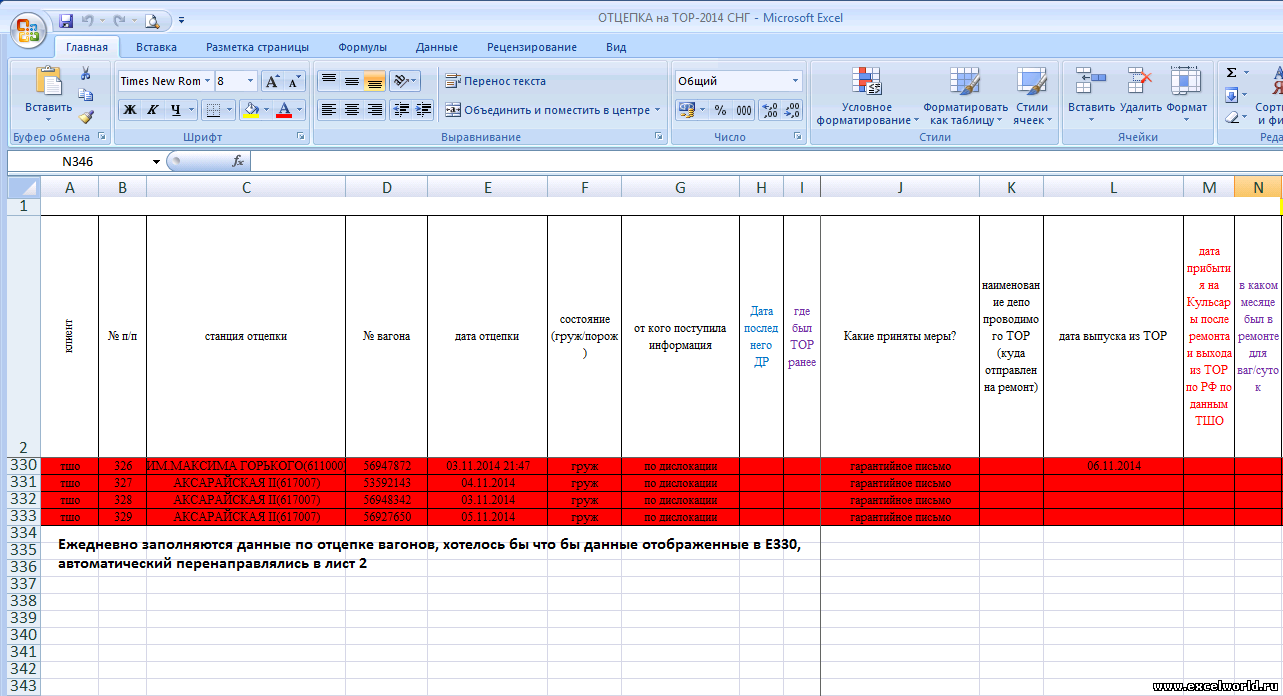
Task: Redo the last undone action
Action: click(119, 19)
